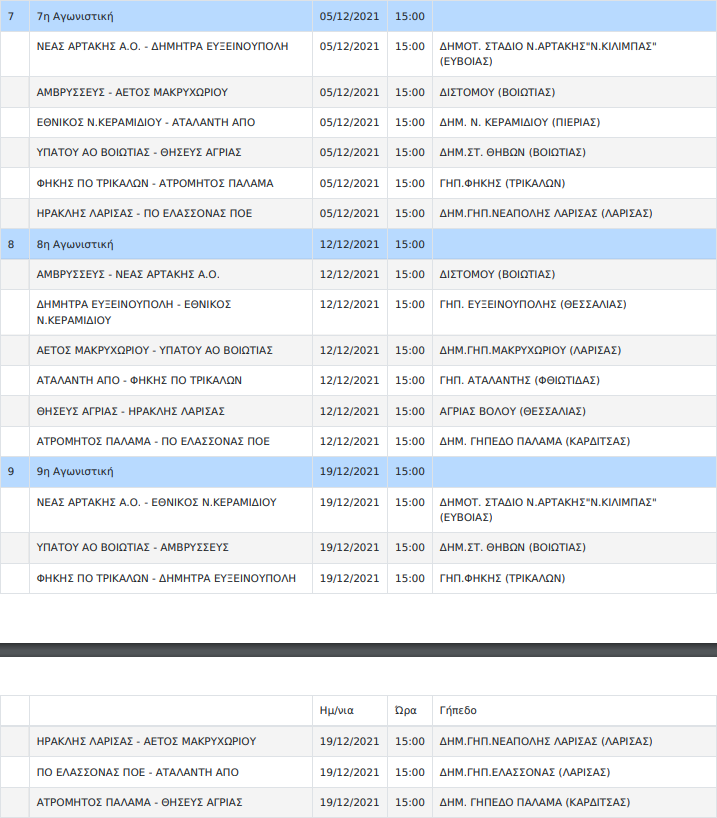Click venue ΓΗΠ. ΑΤΑΛΑΝΤΗΣ (ΦΘΙΩΤΙΔΑΣ)
This screenshot has width=717, height=818.
519,380
